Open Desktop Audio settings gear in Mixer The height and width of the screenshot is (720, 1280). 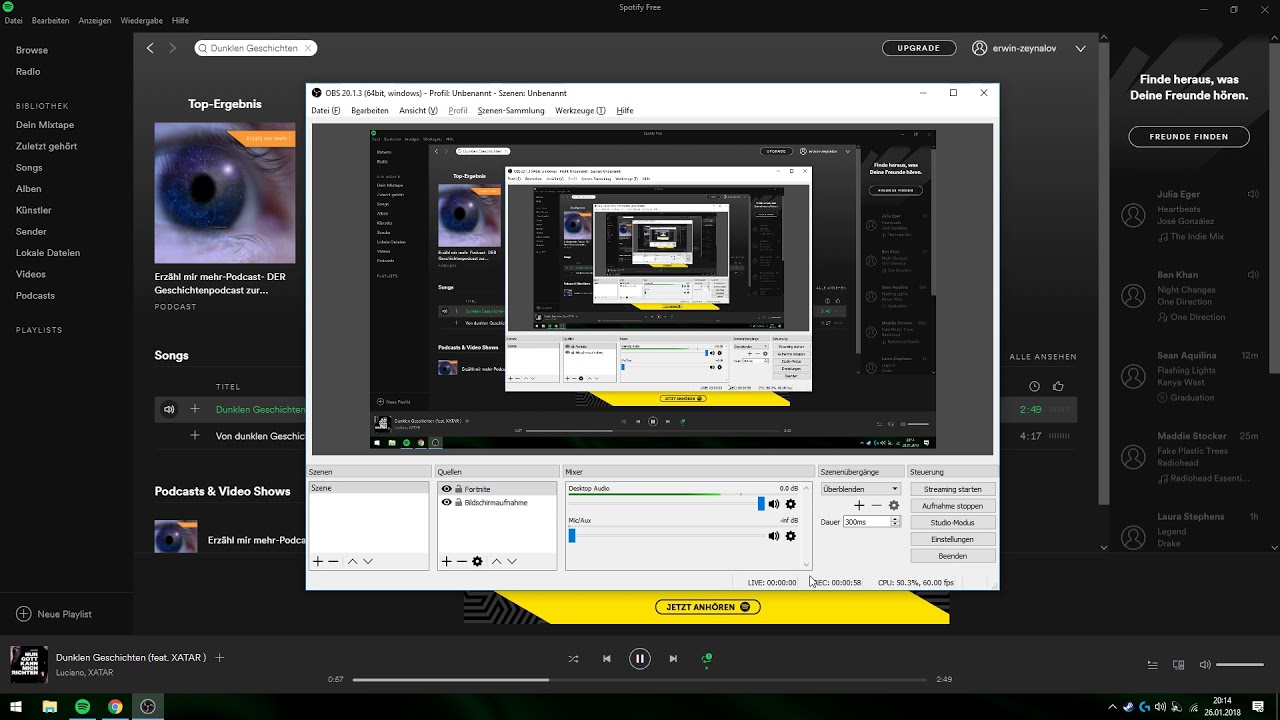pos(790,504)
